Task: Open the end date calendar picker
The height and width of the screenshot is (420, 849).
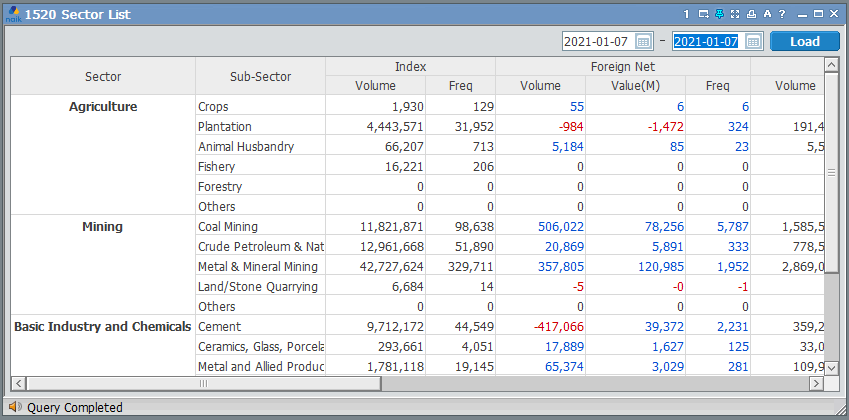Action: click(753, 41)
